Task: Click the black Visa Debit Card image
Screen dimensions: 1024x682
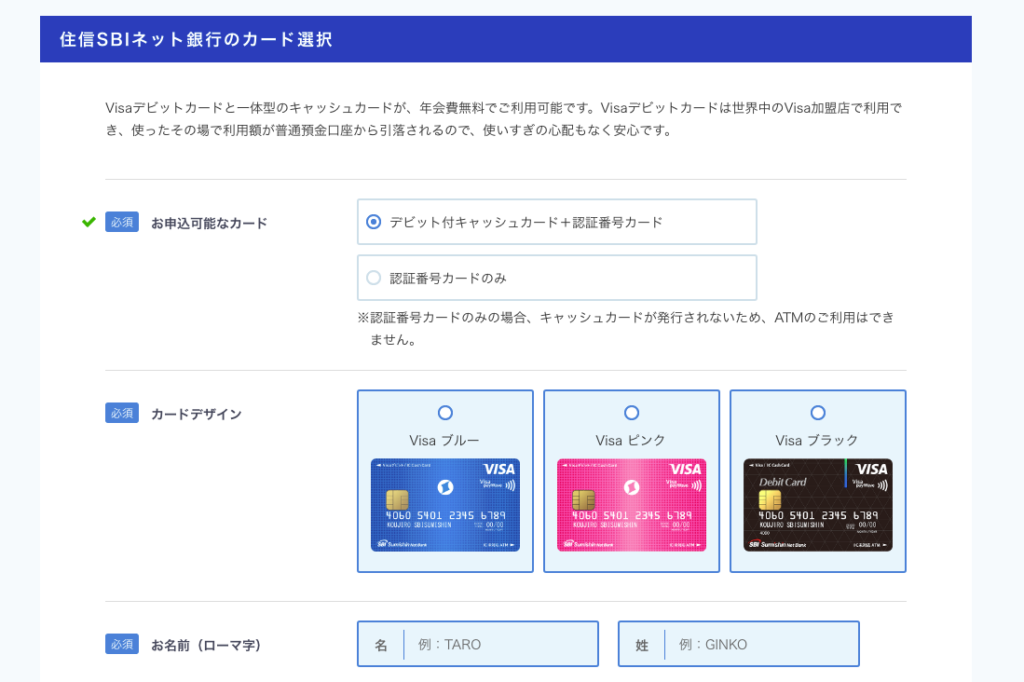Action: click(x=818, y=505)
